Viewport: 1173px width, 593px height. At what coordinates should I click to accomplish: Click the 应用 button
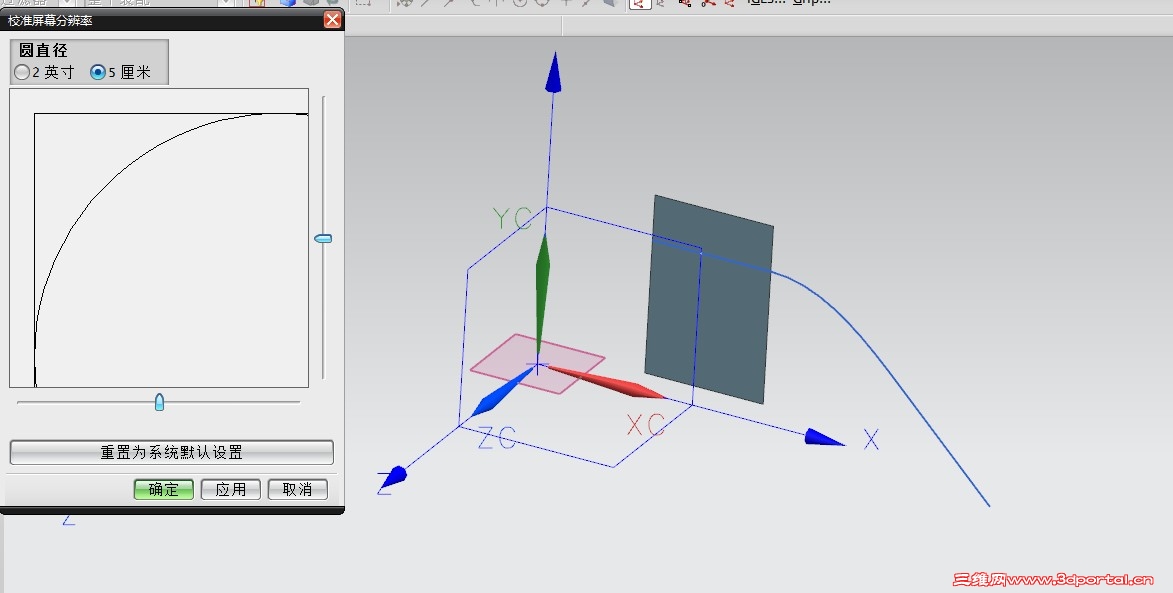pos(230,489)
